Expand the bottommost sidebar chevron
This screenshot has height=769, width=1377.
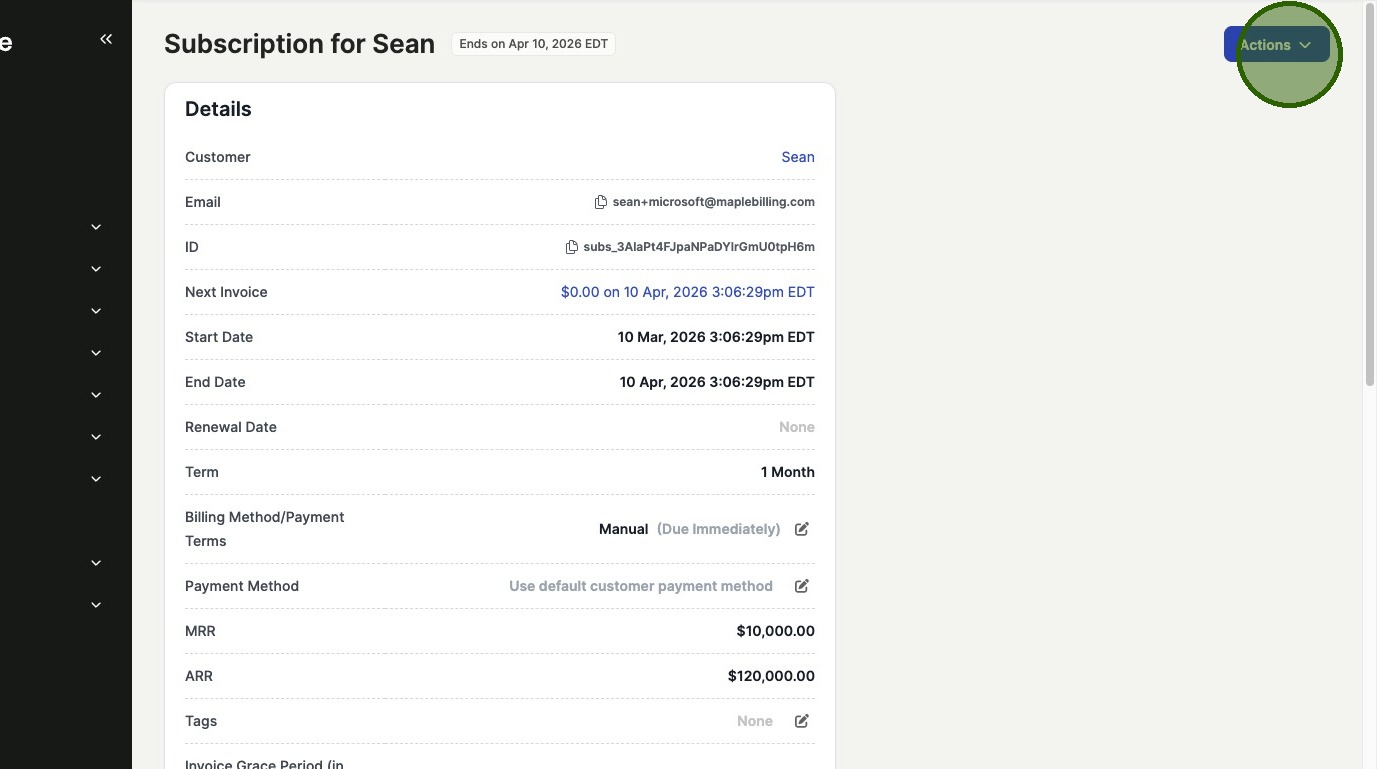tap(96, 605)
